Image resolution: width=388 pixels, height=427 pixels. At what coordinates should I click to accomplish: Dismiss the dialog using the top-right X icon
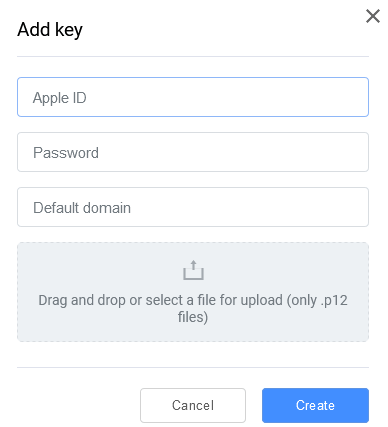[x=373, y=16]
